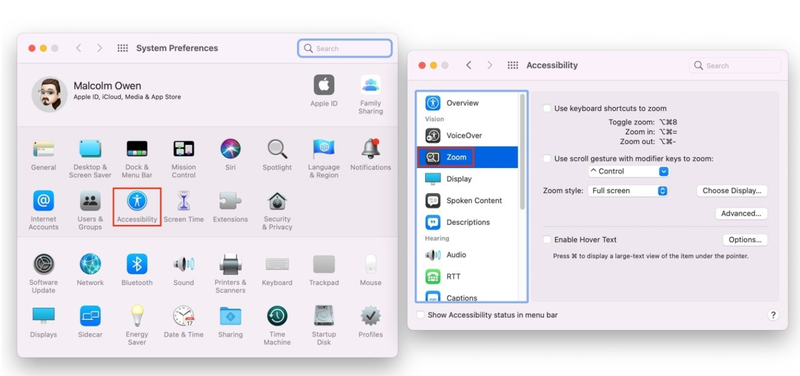The height and width of the screenshot is (376, 800).
Task: Open Trackpad preferences
Action: (323, 264)
